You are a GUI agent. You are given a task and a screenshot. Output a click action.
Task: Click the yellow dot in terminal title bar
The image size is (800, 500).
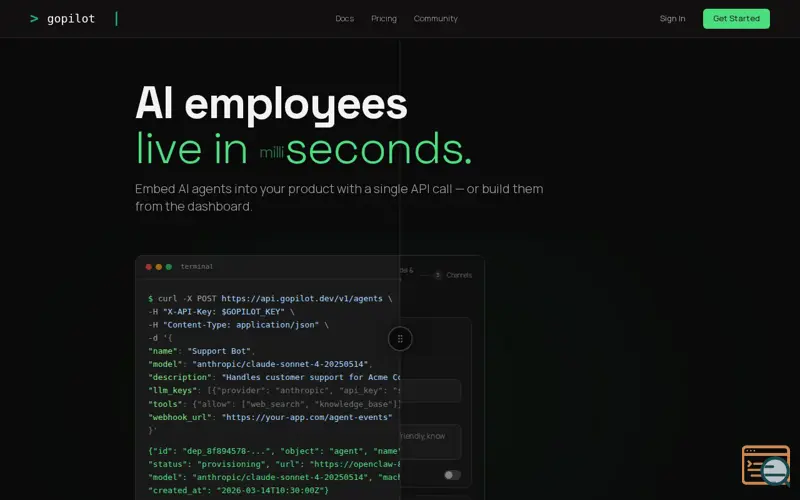[159, 267]
